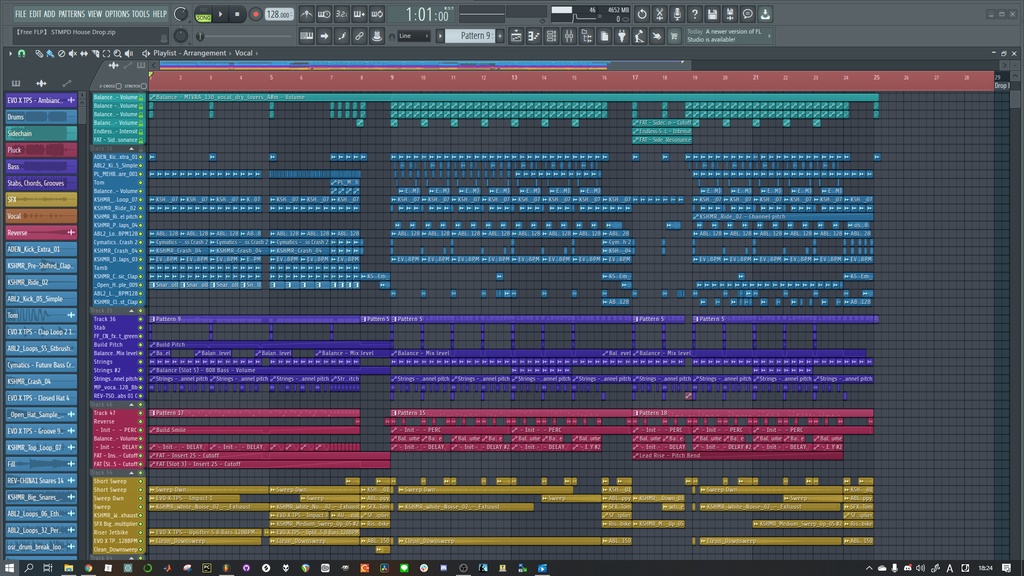Open the Playlist view icon
The width and height of the screenshot is (1024, 576).
click(x=516, y=37)
